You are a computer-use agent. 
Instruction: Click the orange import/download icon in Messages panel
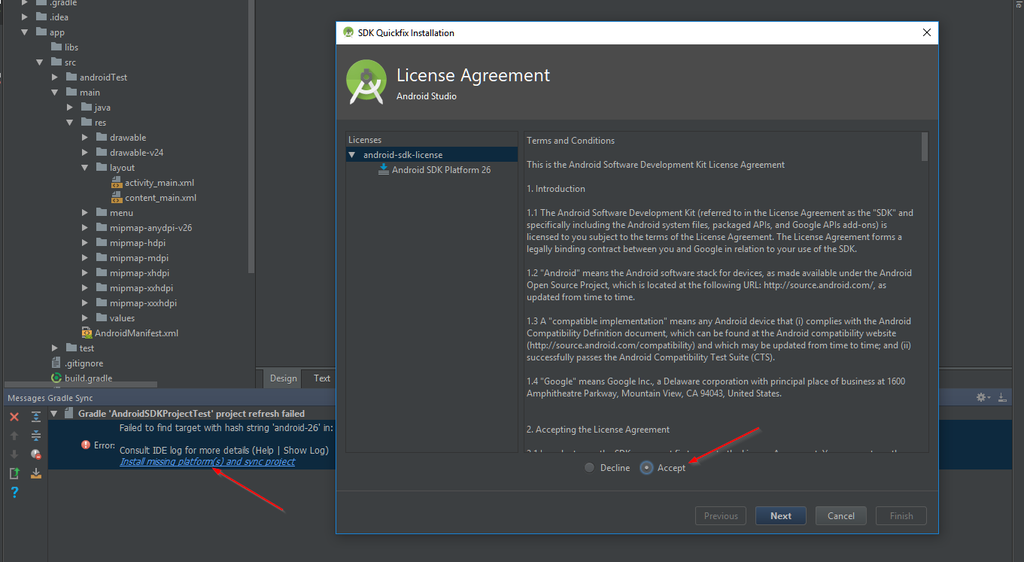pyautogui.click(x=36, y=473)
